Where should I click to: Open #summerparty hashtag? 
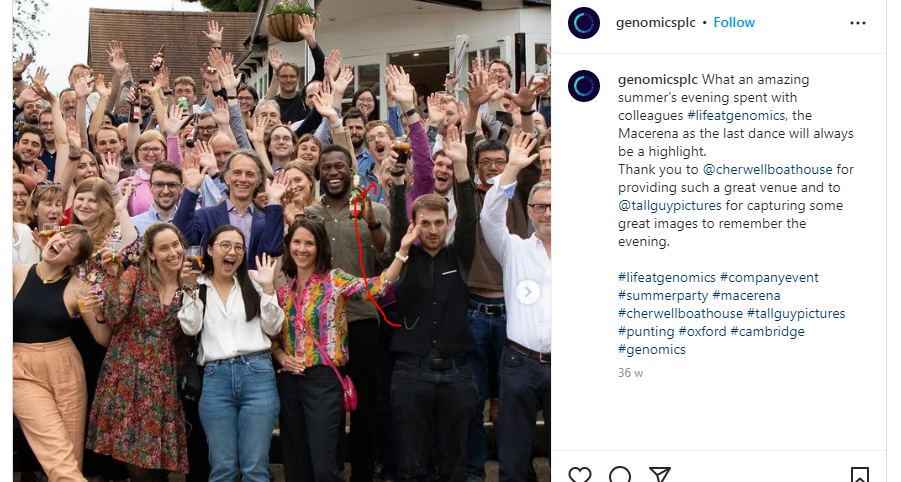[663, 295]
